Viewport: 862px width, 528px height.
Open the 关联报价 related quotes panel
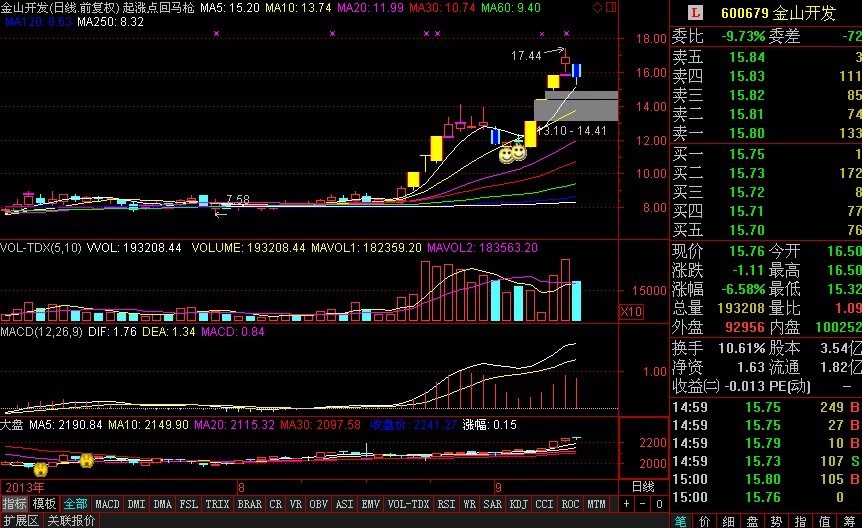[72, 520]
